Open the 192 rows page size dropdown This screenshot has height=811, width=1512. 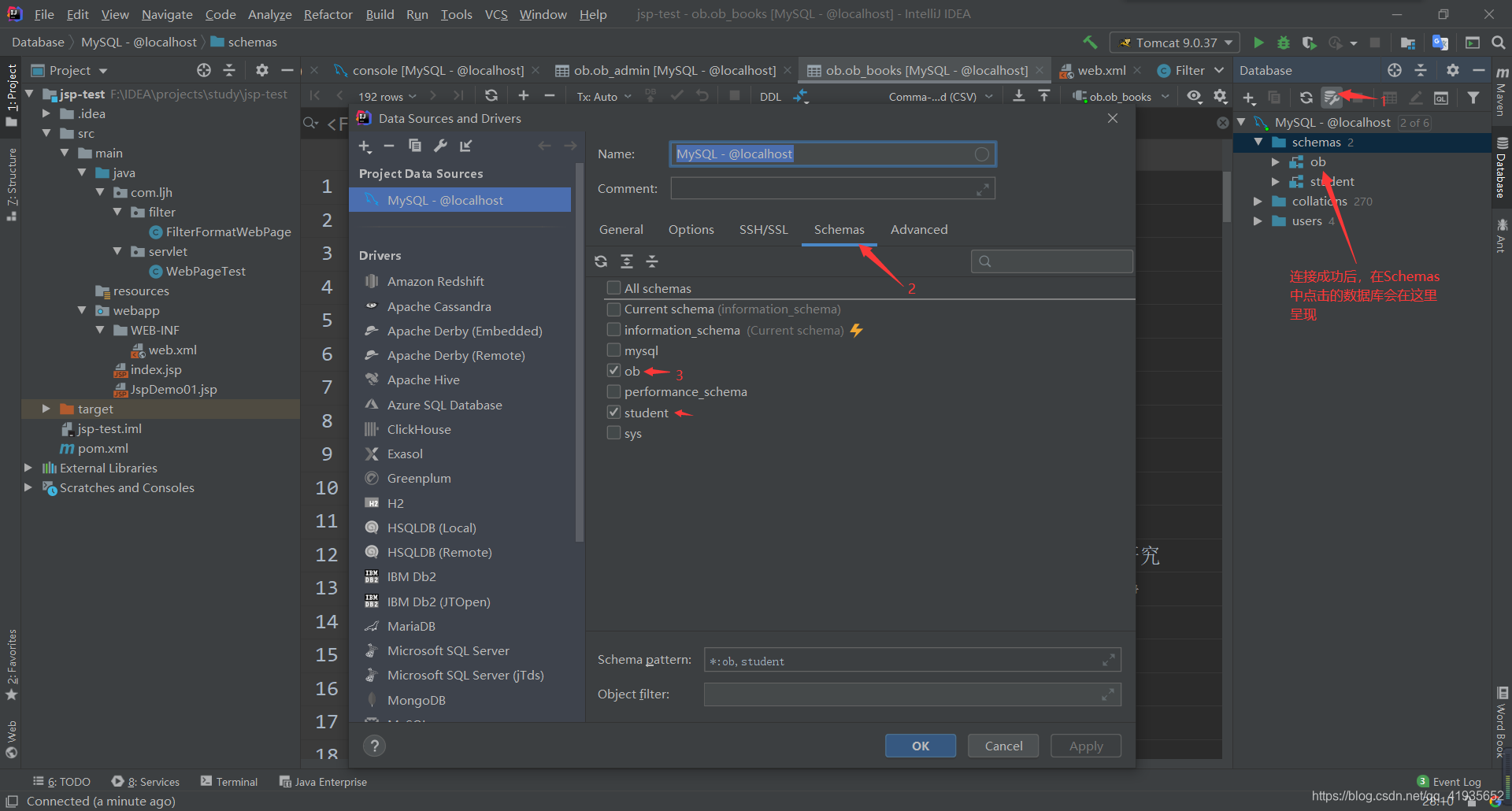coord(387,96)
